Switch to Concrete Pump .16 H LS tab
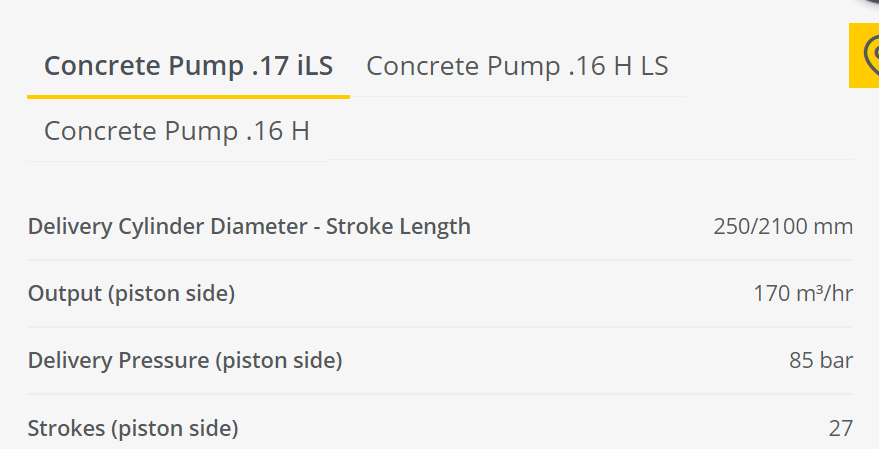This screenshot has width=879, height=449. point(517,66)
